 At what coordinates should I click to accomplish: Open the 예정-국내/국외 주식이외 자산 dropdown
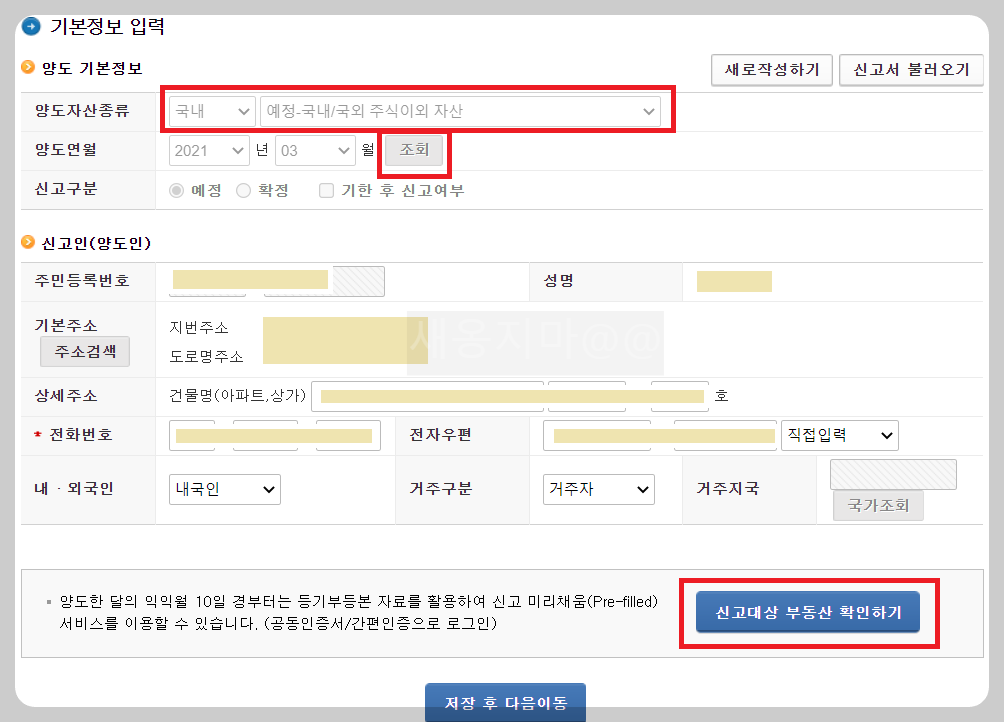click(x=460, y=111)
